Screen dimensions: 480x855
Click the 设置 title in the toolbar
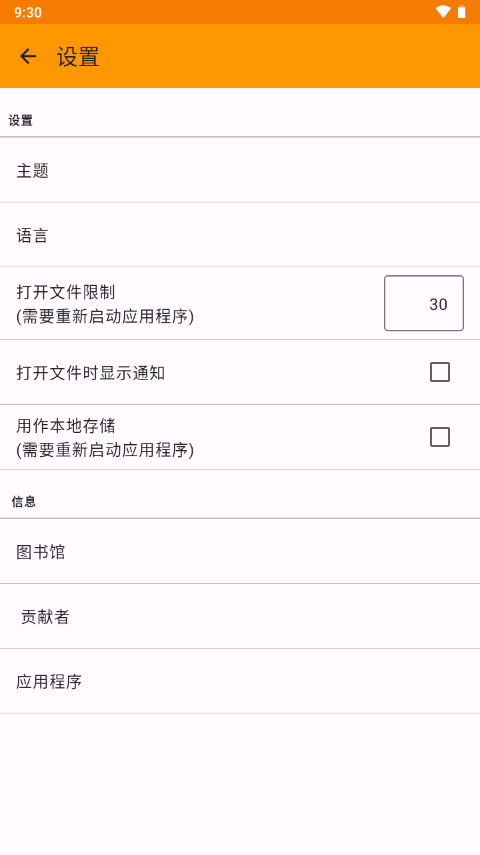[x=78, y=57]
